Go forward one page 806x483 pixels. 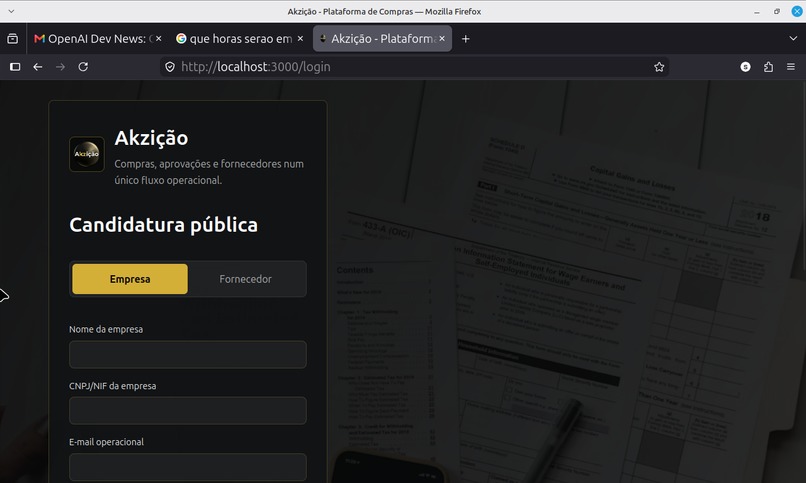60,67
